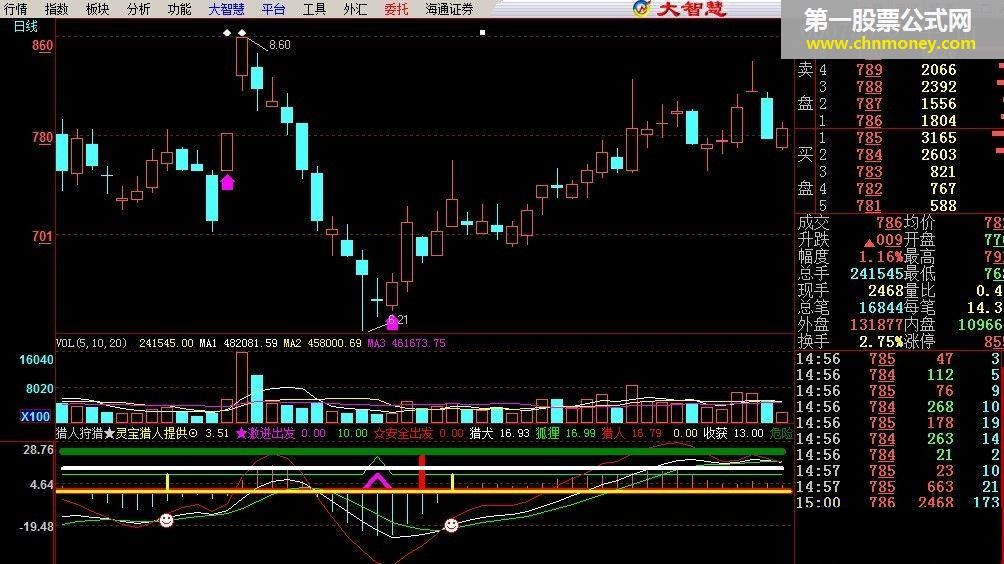The width and height of the screenshot is (1004, 564).
Task: Open the 行情 menu
Action: pos(15,9)
